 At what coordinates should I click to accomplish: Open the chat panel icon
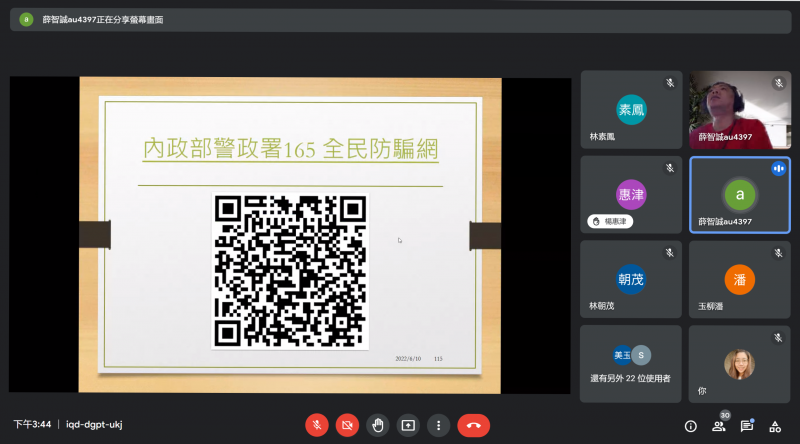747,426
